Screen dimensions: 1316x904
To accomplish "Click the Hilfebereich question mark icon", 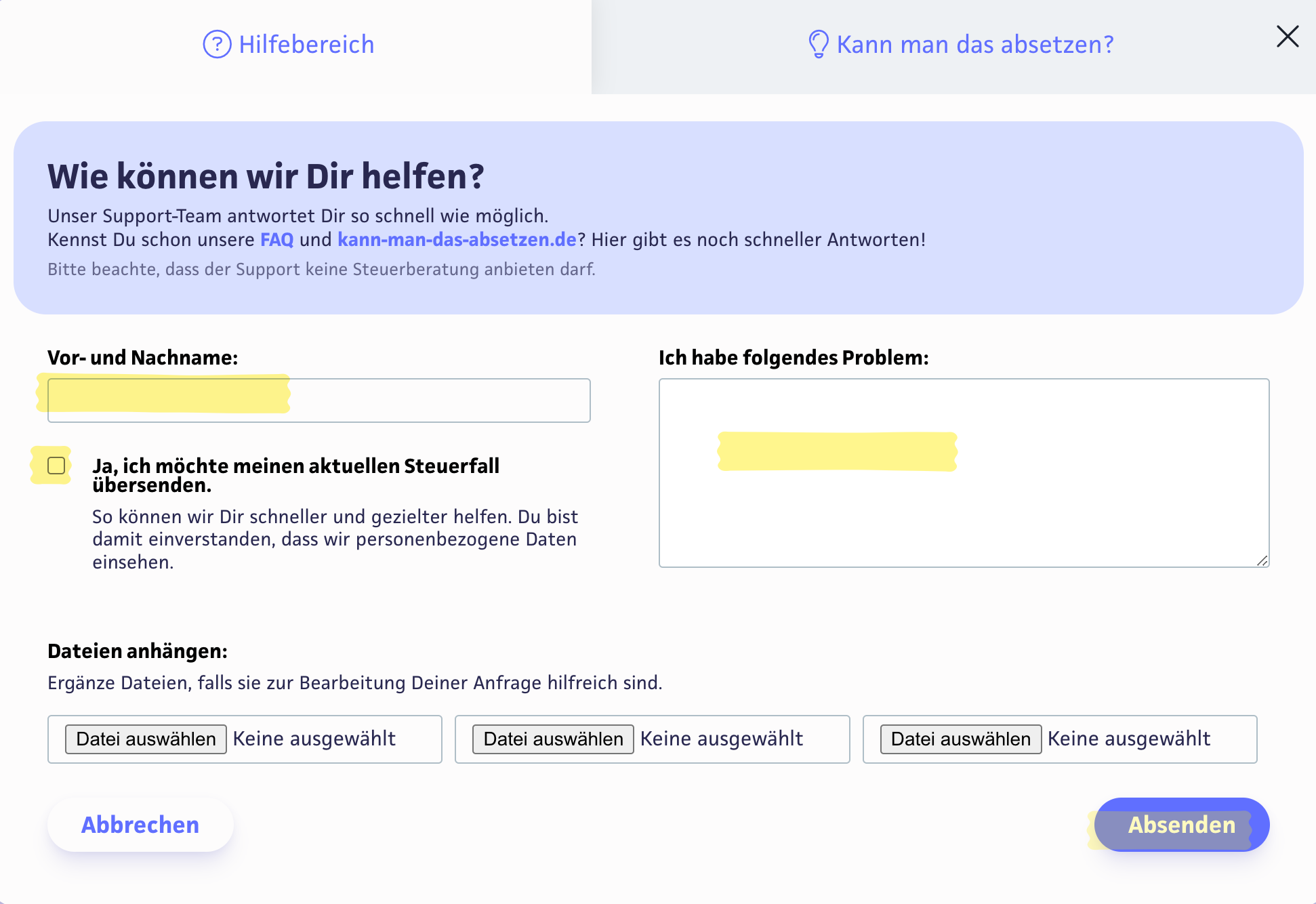I will tap(217, 45).
